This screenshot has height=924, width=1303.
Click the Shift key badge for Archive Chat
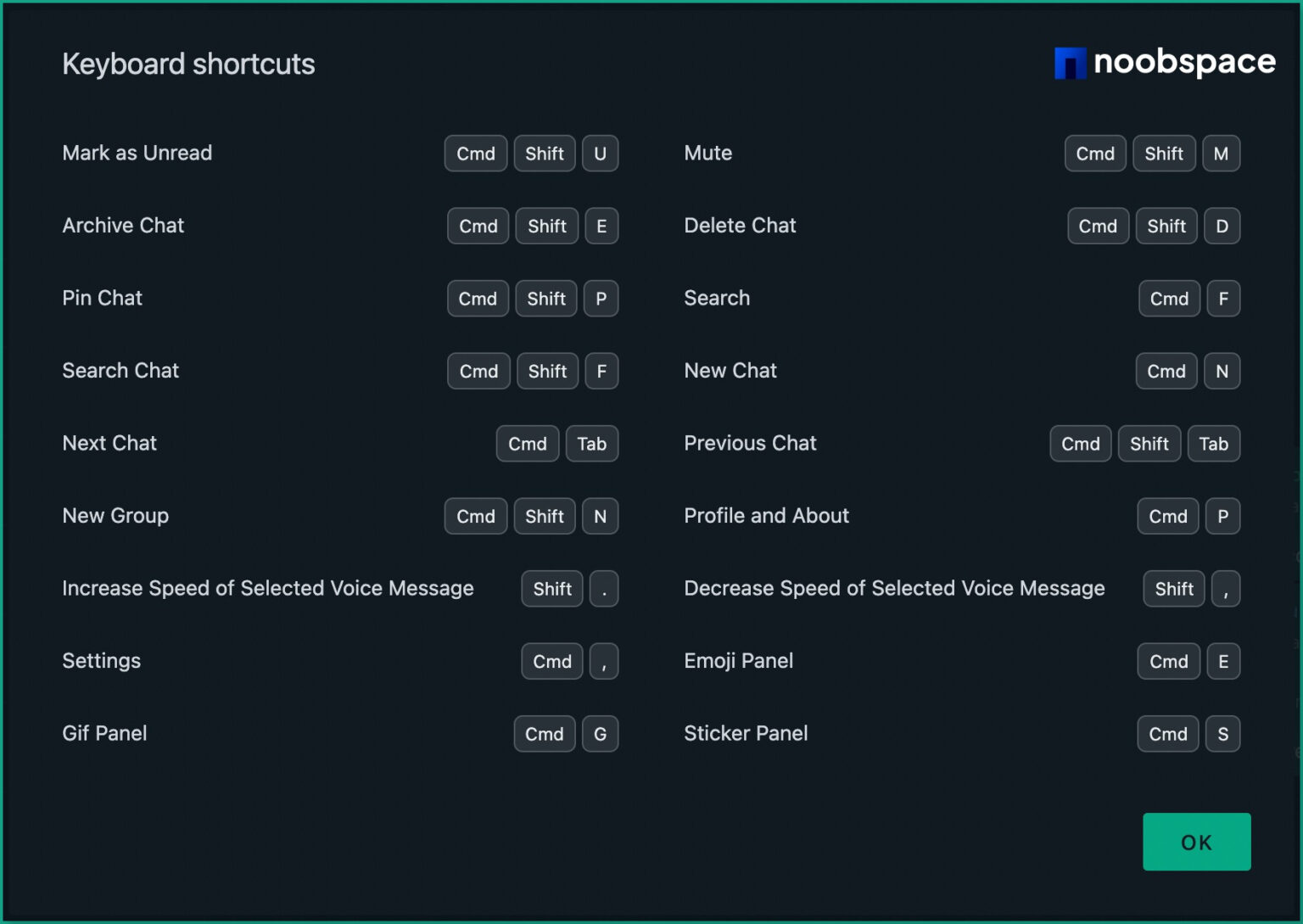coord(546,226)
